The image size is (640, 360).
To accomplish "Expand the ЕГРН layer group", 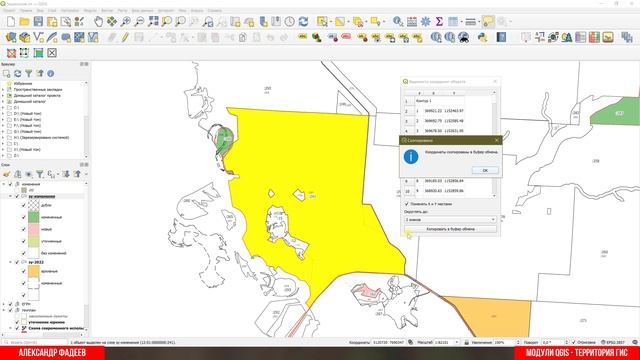I will pos(4,304).
